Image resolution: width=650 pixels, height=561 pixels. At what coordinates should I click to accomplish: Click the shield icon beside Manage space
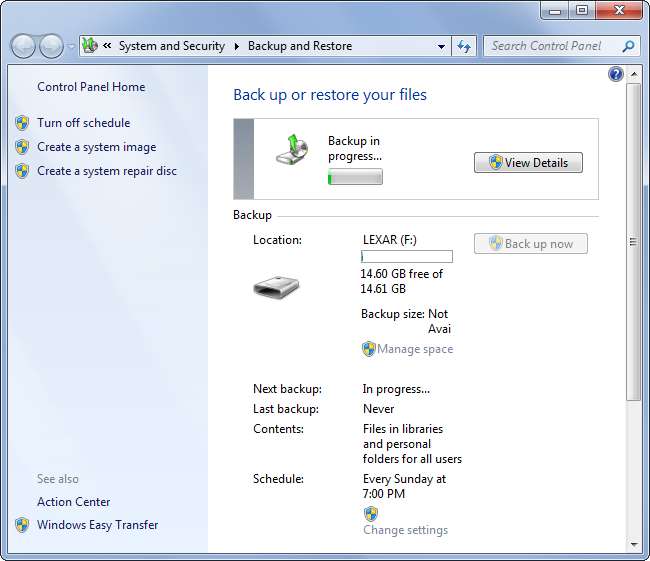[369, 349]
